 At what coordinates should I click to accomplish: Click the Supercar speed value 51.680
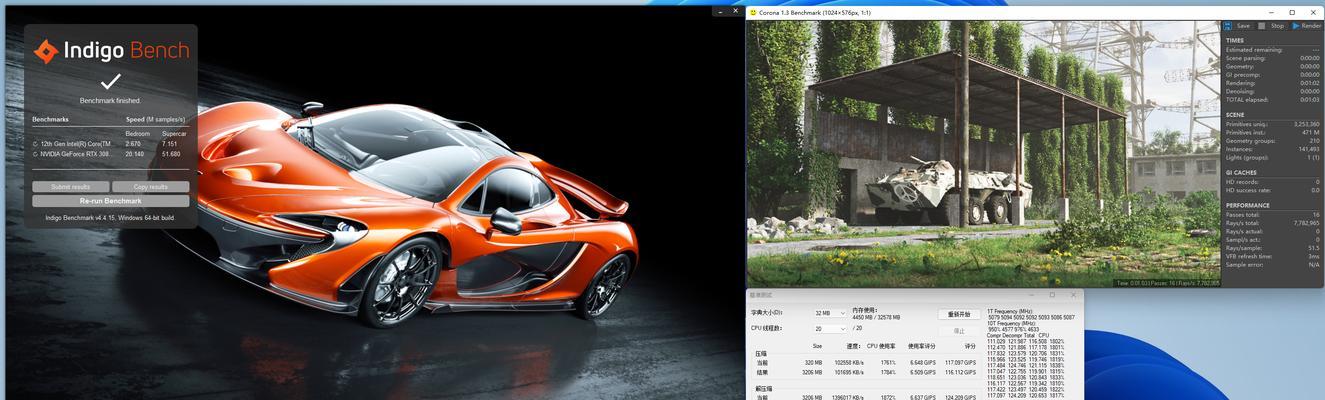171,154
